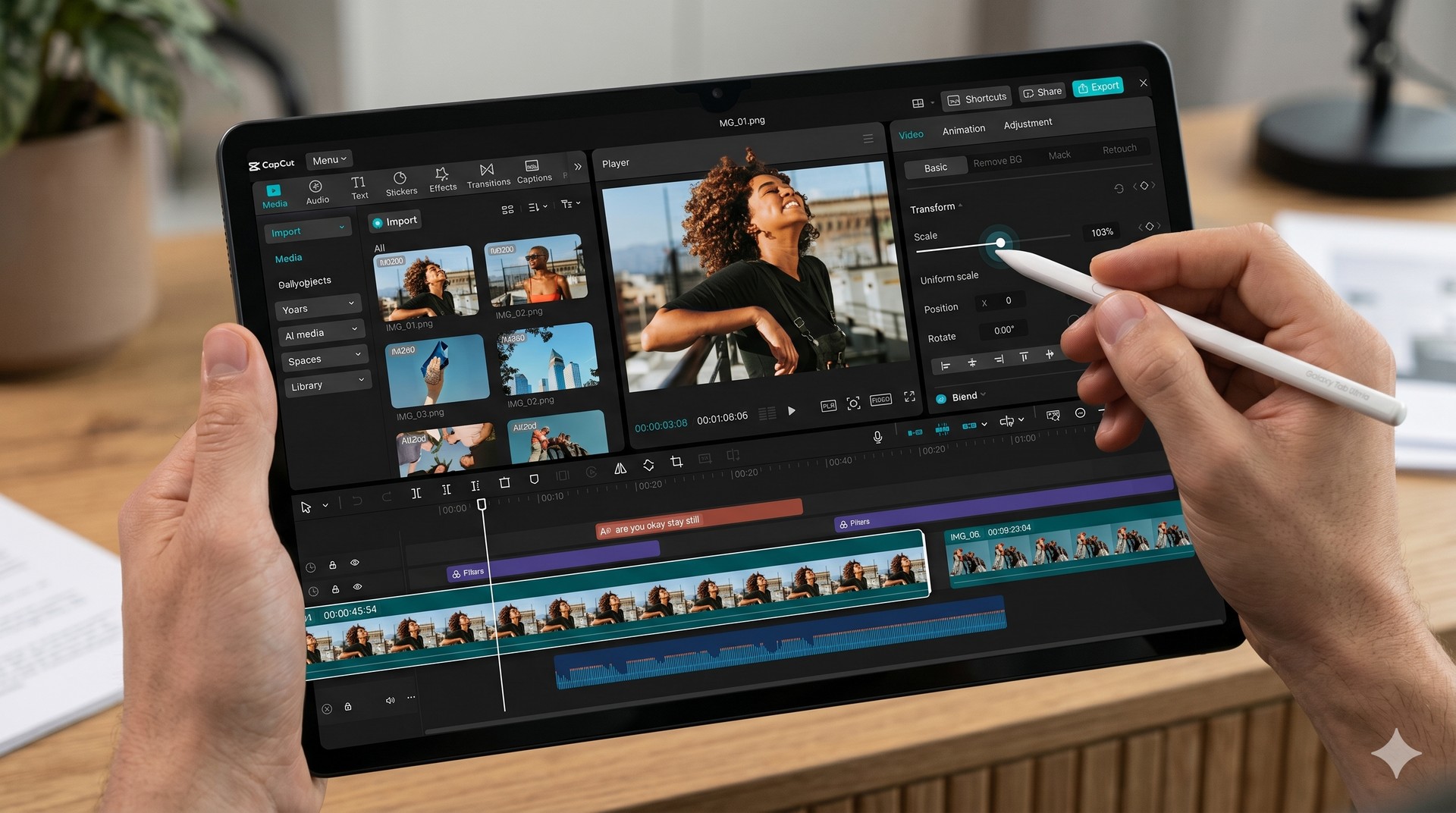Viewport: 1456px width, 813px height.
Task: Click the timeline playhead marker
Action: (482, 504)
